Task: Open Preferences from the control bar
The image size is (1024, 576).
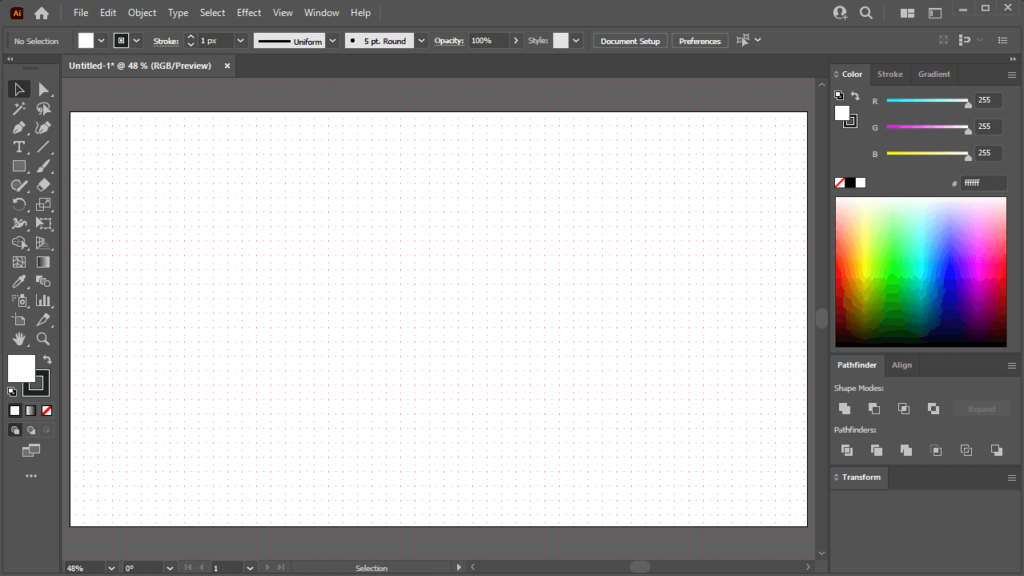Action: 699,41
